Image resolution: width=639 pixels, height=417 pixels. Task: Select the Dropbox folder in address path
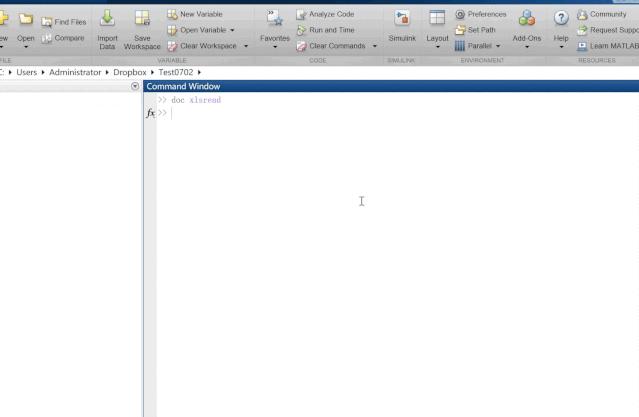pyautogui.click(x=130, y=72)
